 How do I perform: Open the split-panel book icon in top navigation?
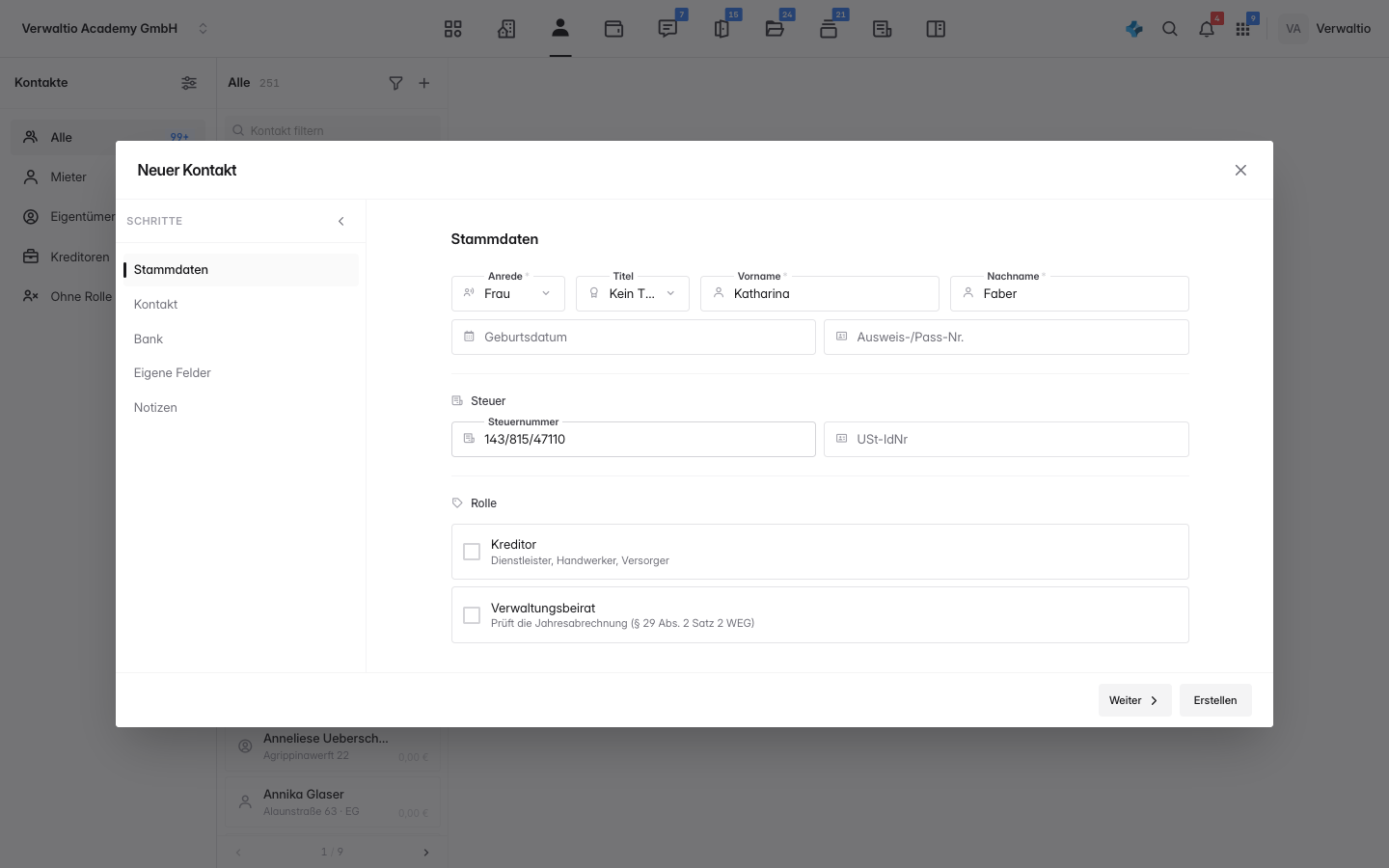pos(936,29)
